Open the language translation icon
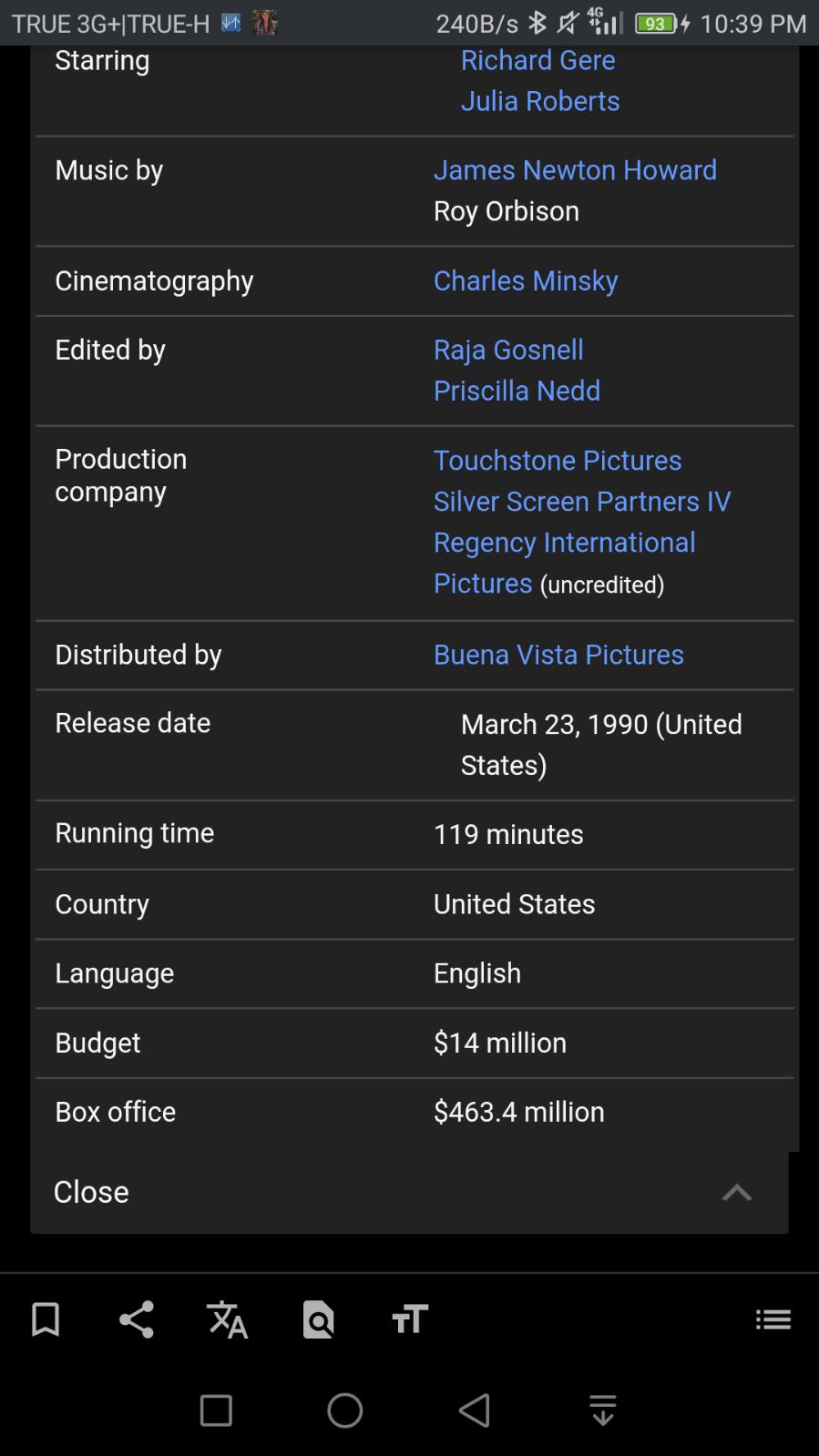The width and height of the screenshot is (819, 1456). (227, 1319)
